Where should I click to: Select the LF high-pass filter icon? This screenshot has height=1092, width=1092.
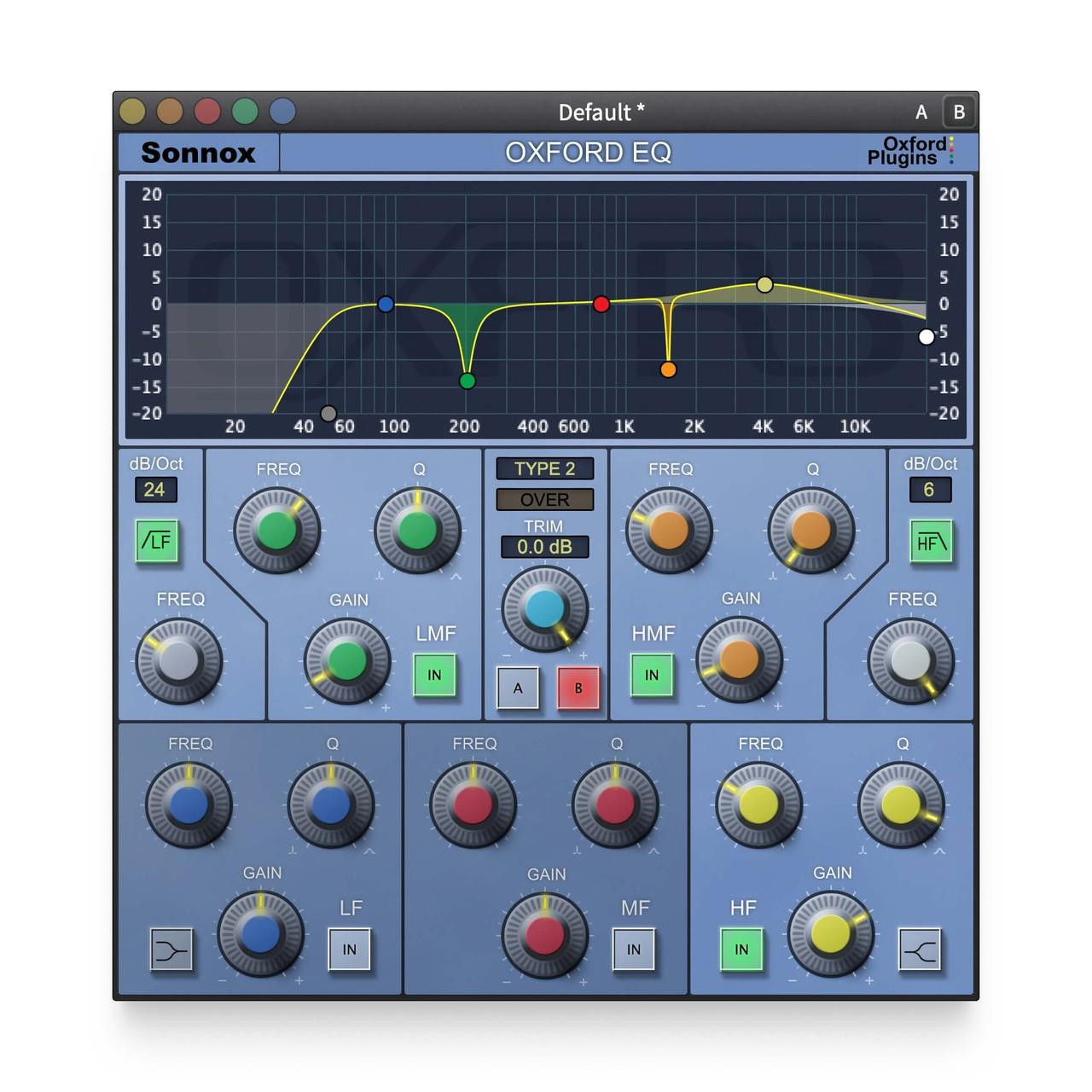click(x=156, y=541)
